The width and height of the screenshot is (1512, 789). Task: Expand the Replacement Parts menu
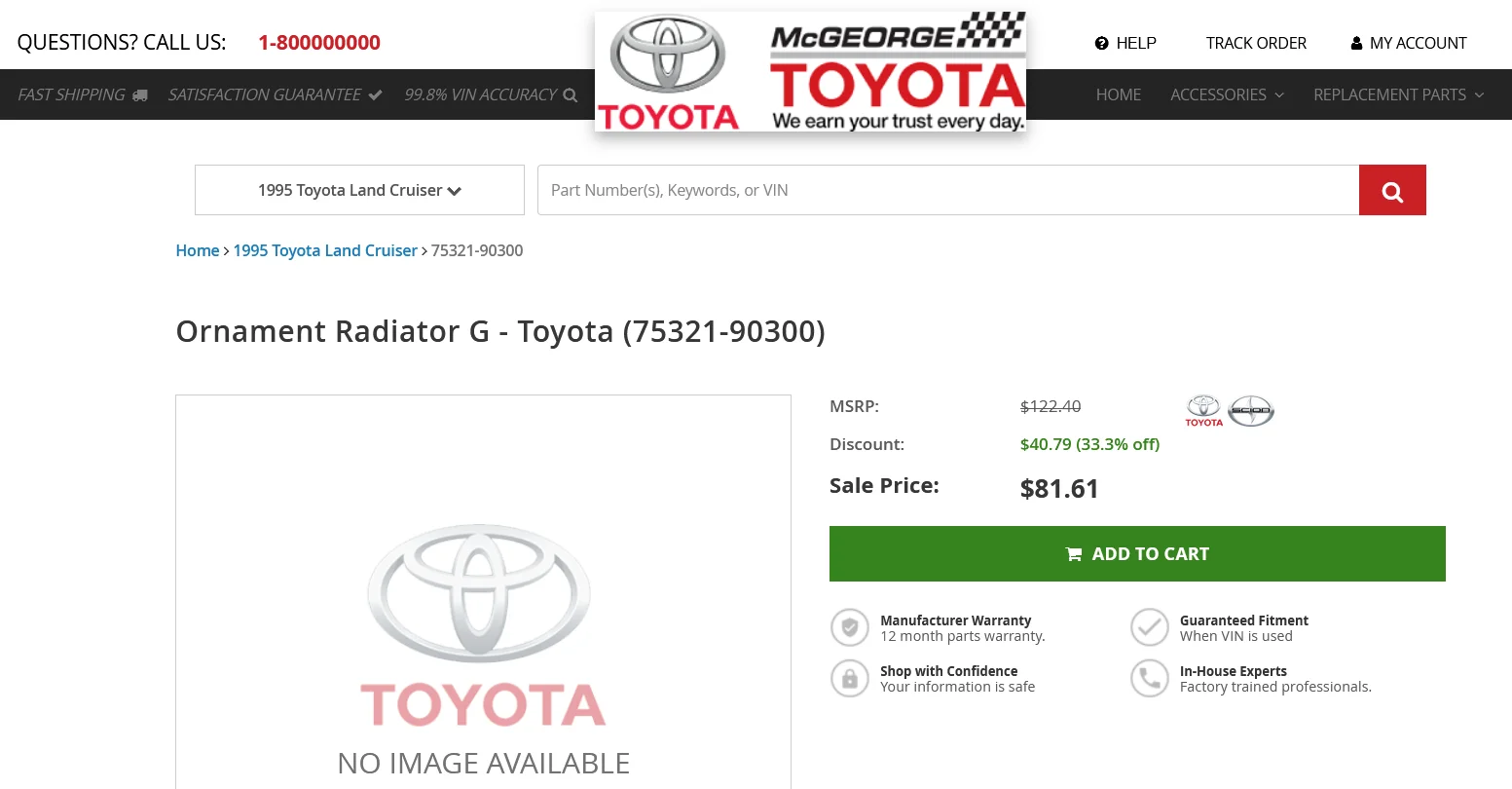coord(1398,94)
